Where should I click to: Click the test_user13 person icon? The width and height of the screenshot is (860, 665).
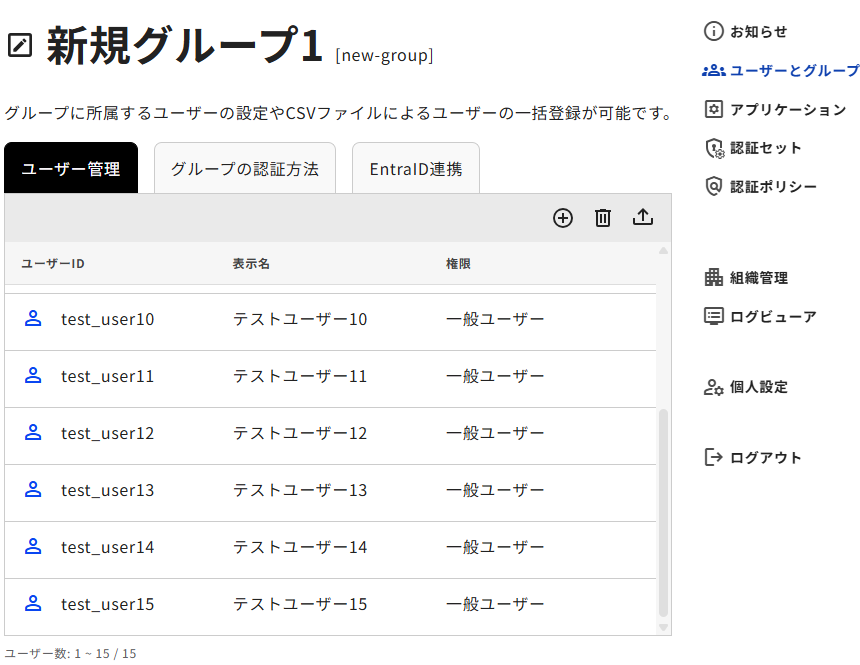point(33,490)
